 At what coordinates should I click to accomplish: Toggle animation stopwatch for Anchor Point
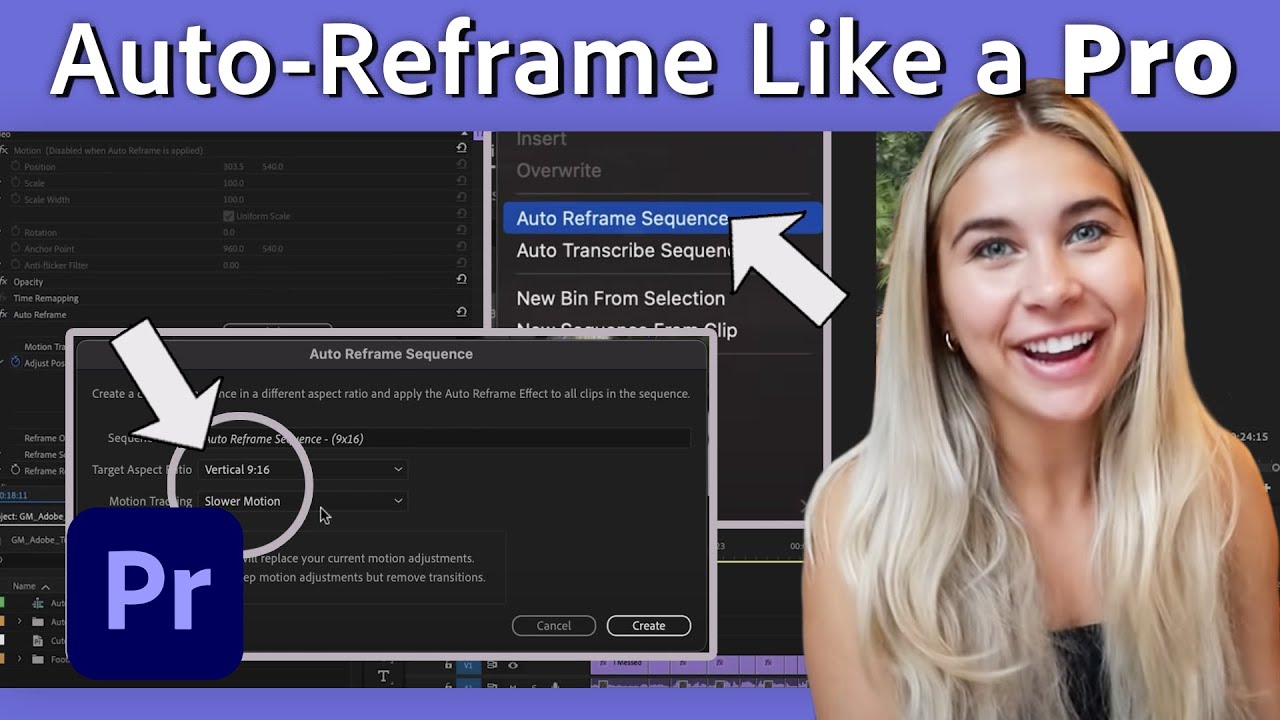tap(15, 248)
